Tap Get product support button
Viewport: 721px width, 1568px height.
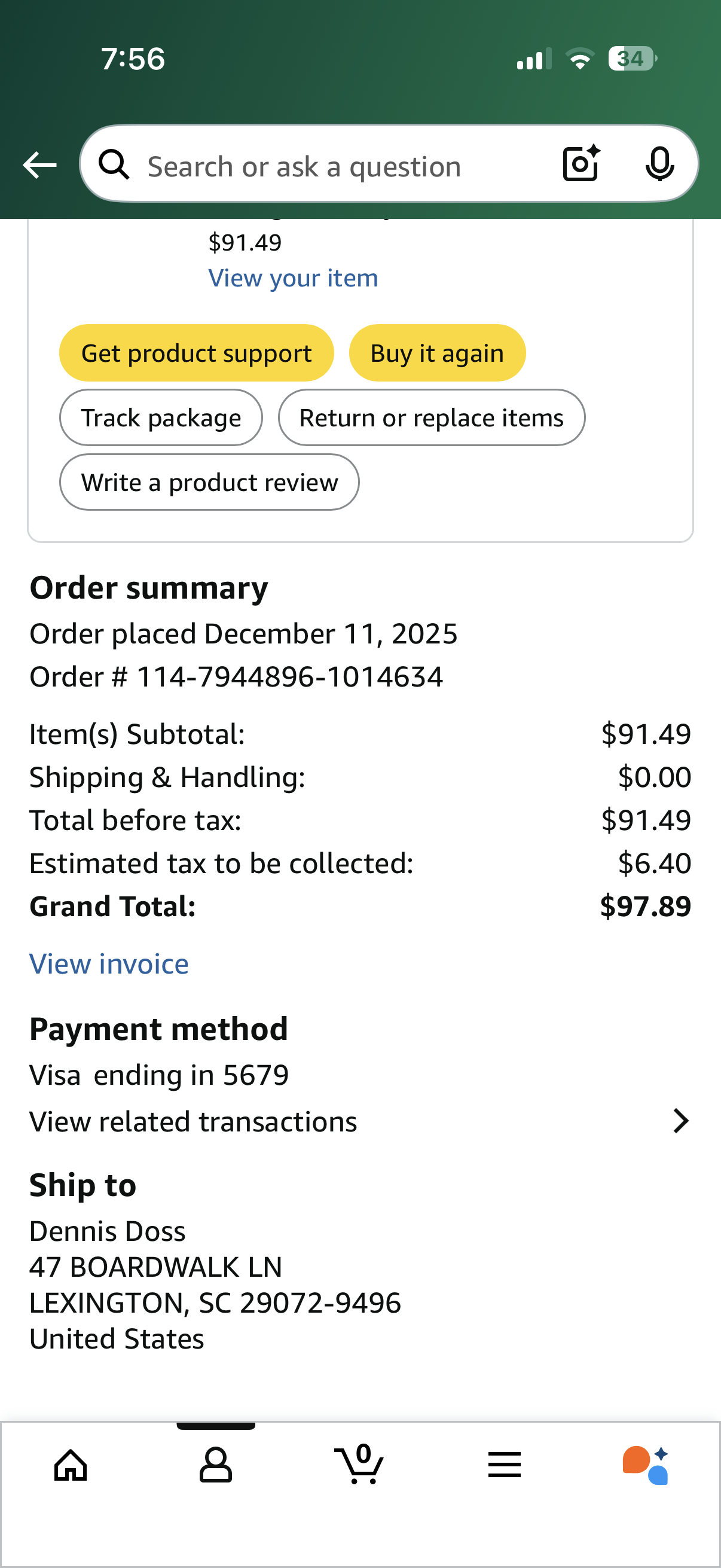click(x=197, y=353)
